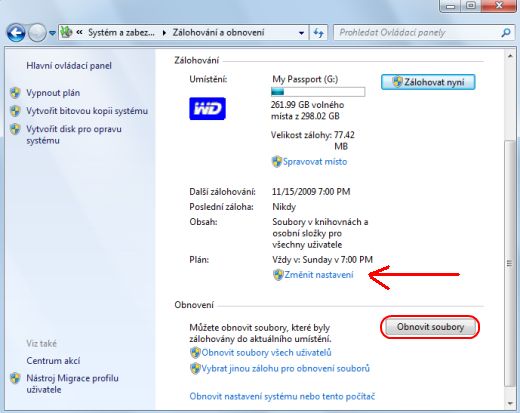Open the Systém a zabez... breadcrumb
Image resolution: width=520 pixels, height=413 pixels.
[121, 33]
